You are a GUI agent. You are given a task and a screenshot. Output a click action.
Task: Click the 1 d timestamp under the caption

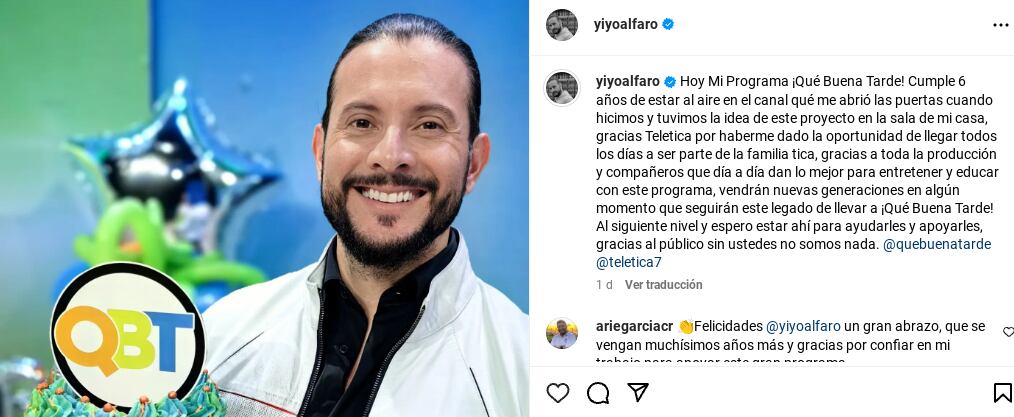point(604,284)
